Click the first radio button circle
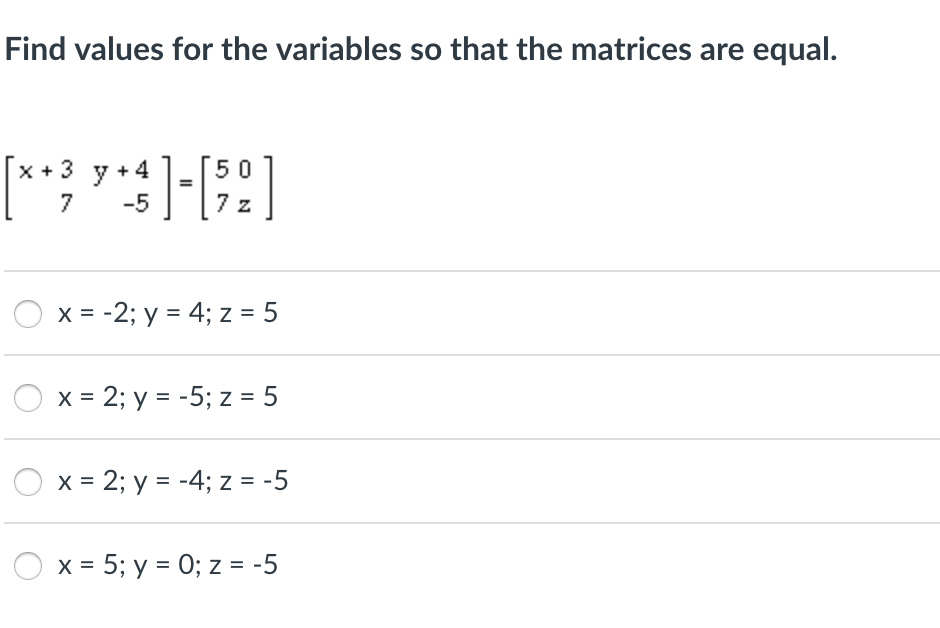The image size is (940, 628). (x=27, y=313)
